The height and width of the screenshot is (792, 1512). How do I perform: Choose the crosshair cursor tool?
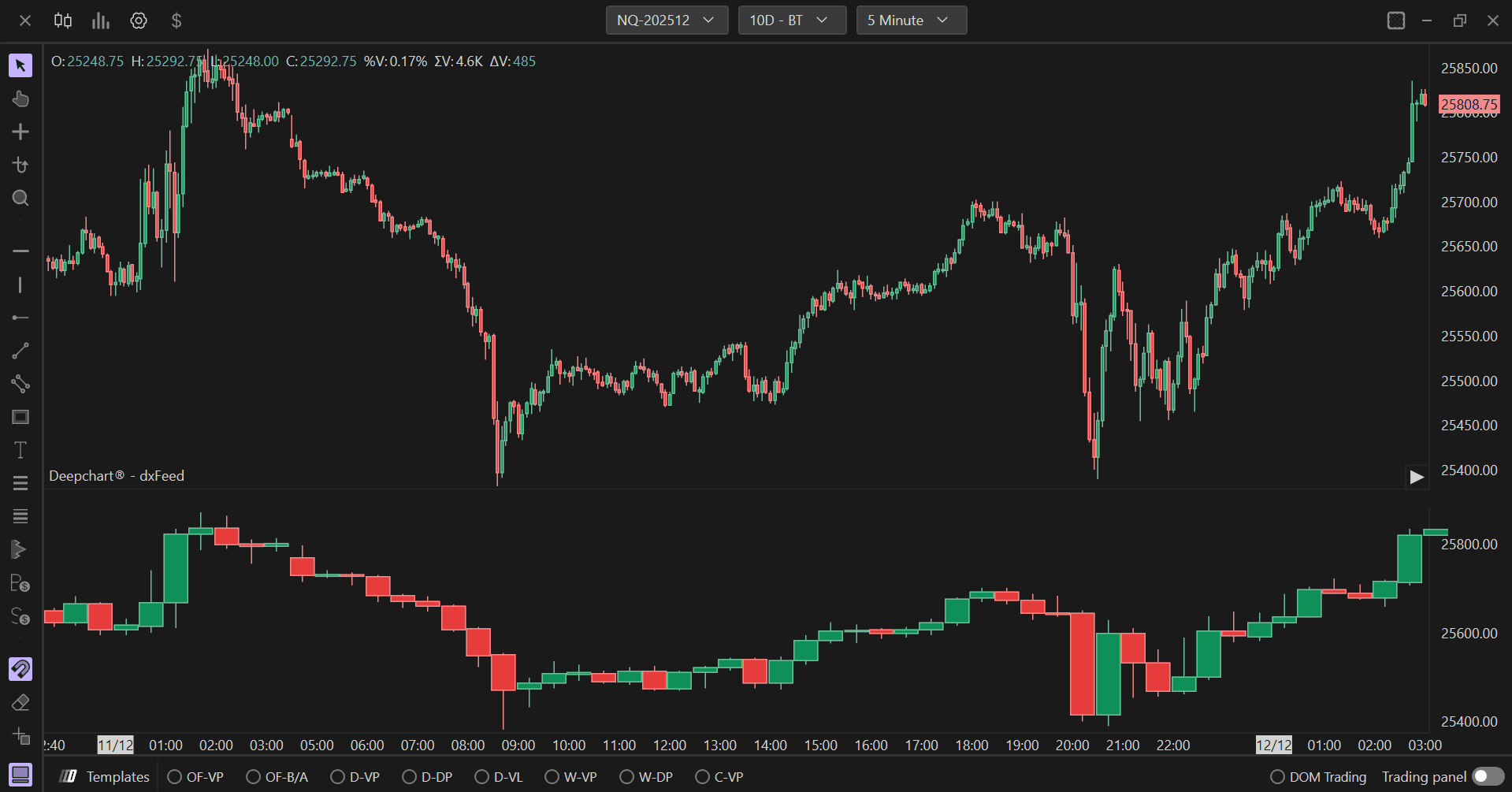[20, 132]
